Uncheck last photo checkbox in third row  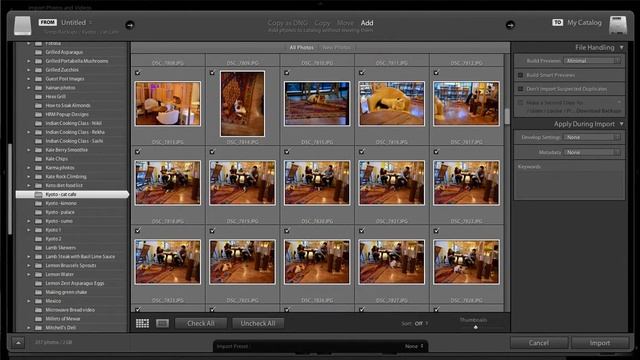tap(436, 231)
